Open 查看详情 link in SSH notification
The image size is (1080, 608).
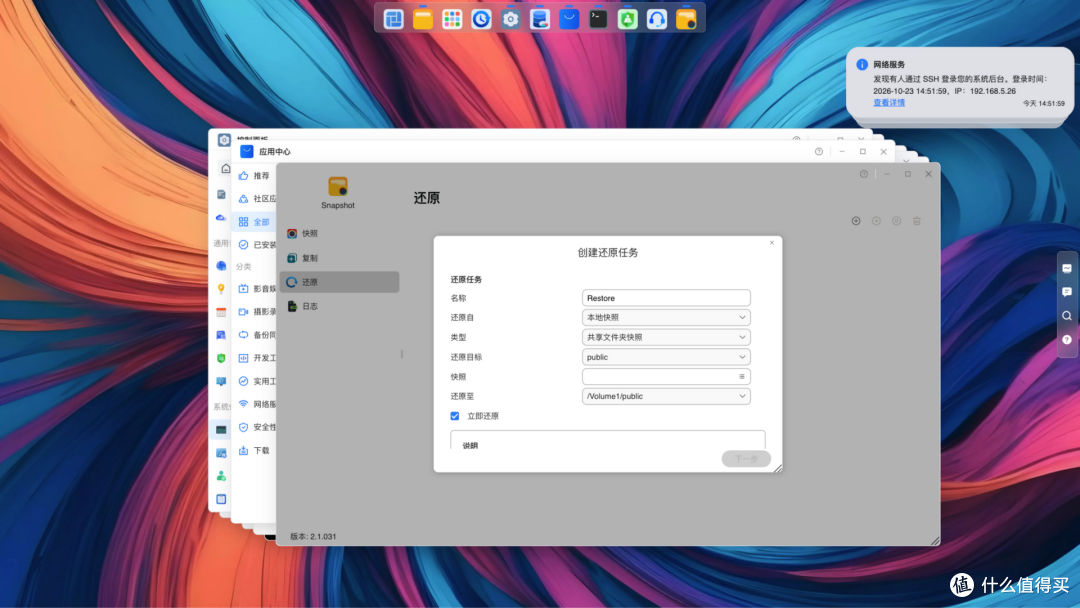[x=889, y=103]
